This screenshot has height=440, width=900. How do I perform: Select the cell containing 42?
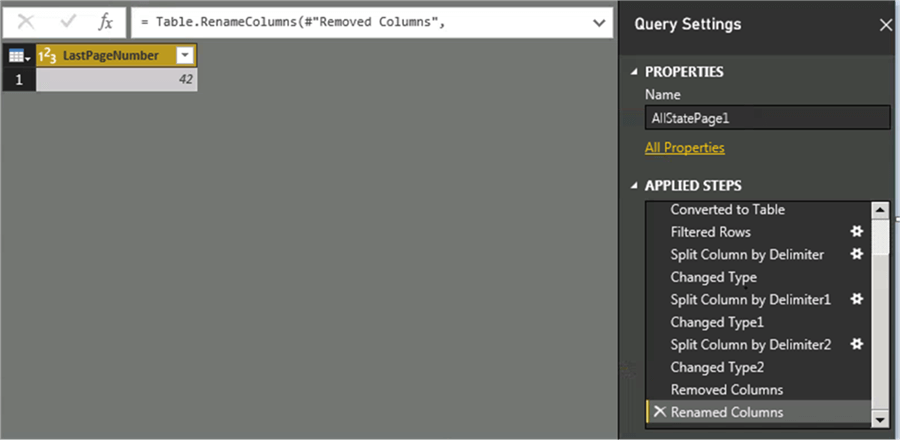tap(117, 79)
